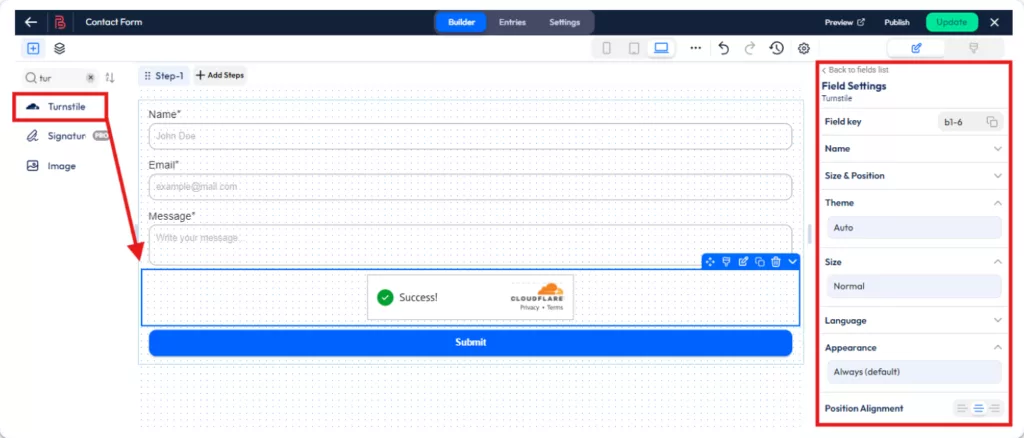Click the Publish button
Image resolution: width=1024 pixels, height=438 pixels.
click(x=897, y=22)
